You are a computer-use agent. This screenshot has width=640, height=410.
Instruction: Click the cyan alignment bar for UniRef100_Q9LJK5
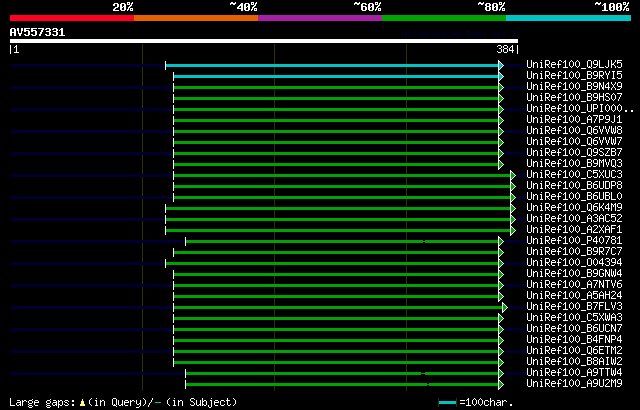(332, 65)
